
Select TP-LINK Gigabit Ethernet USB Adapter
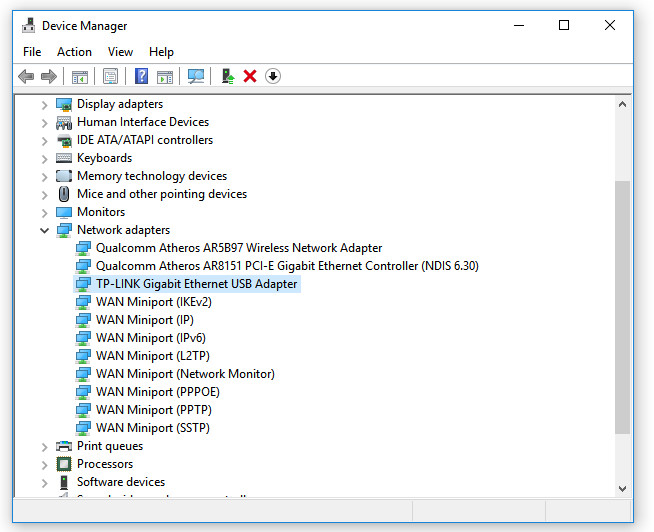point(196,284)
